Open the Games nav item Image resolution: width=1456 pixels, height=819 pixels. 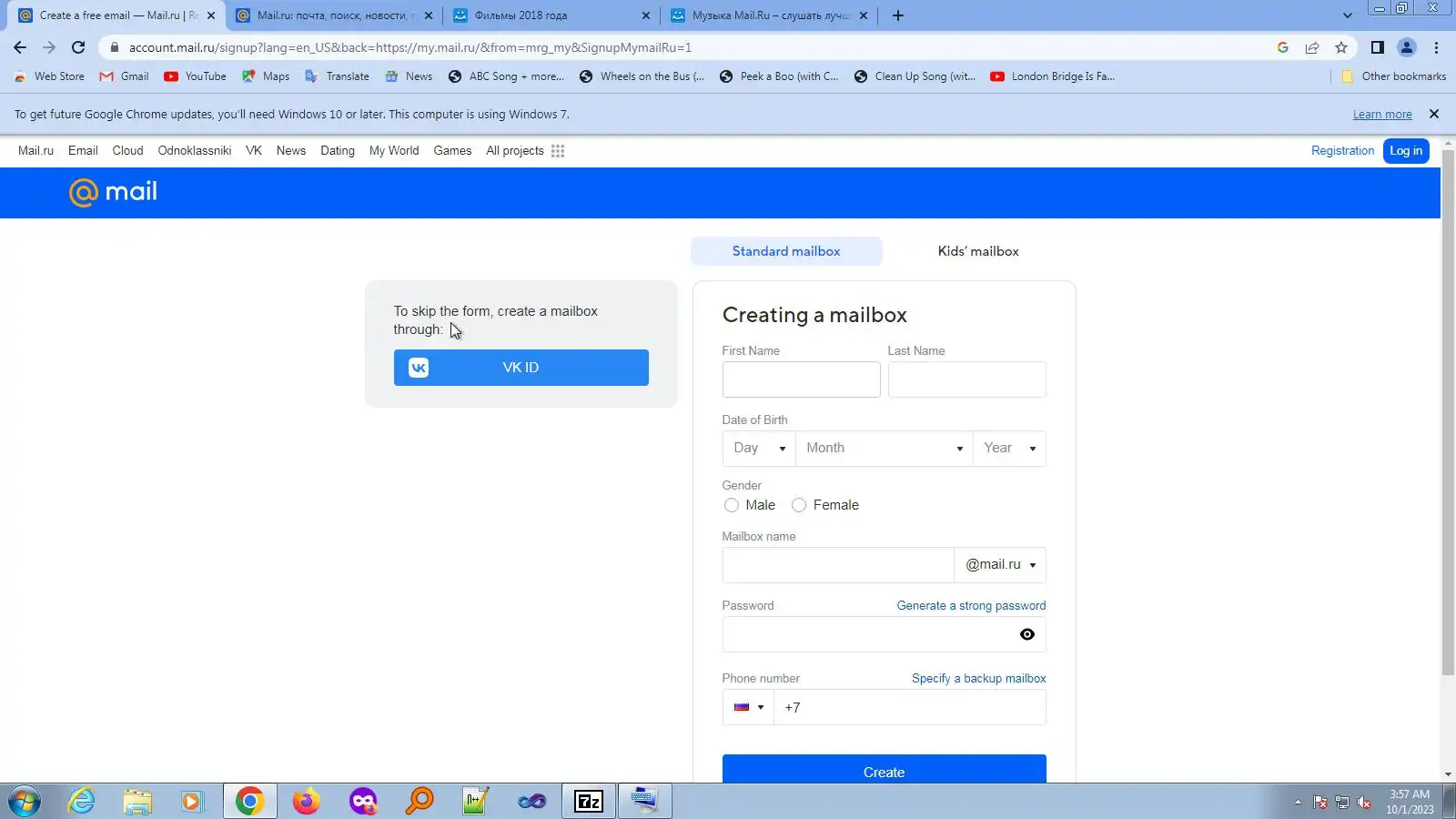click(x=452, y=151)
